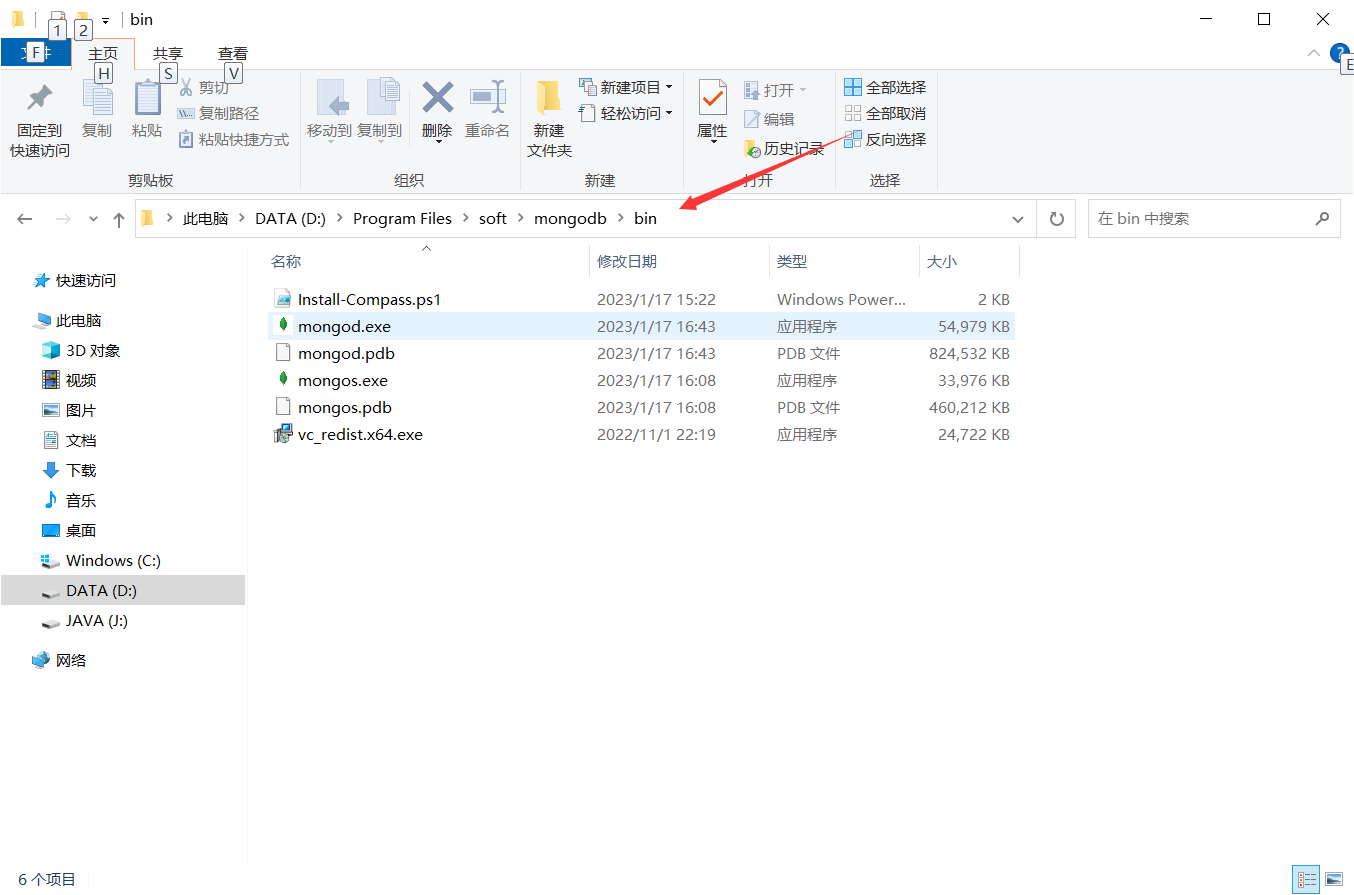Open the Help question mark icon
The height and width of the screenshot is (895, 1354).
(x=1340, y=52)
